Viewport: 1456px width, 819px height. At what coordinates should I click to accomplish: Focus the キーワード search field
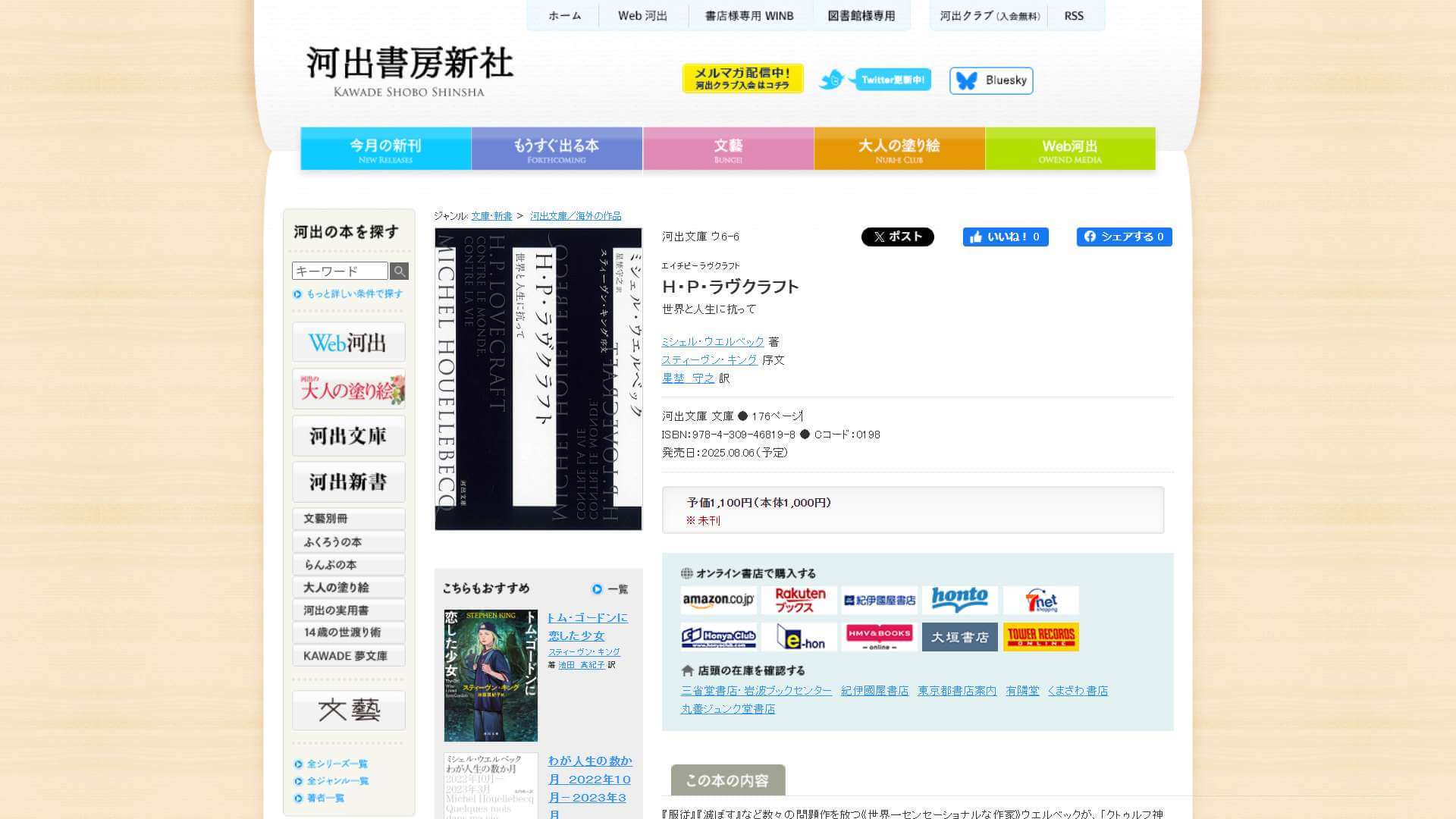tap(340, 271)
